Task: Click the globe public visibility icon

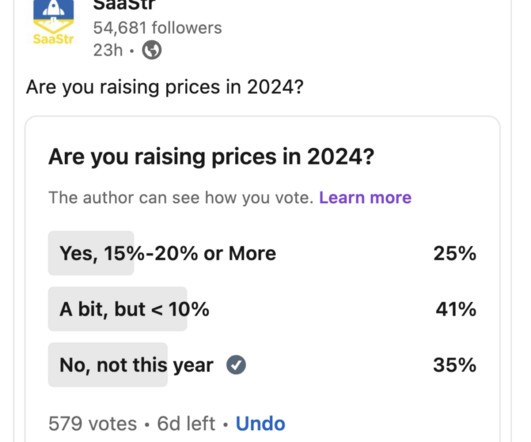Action: click(x=151, y=50)
